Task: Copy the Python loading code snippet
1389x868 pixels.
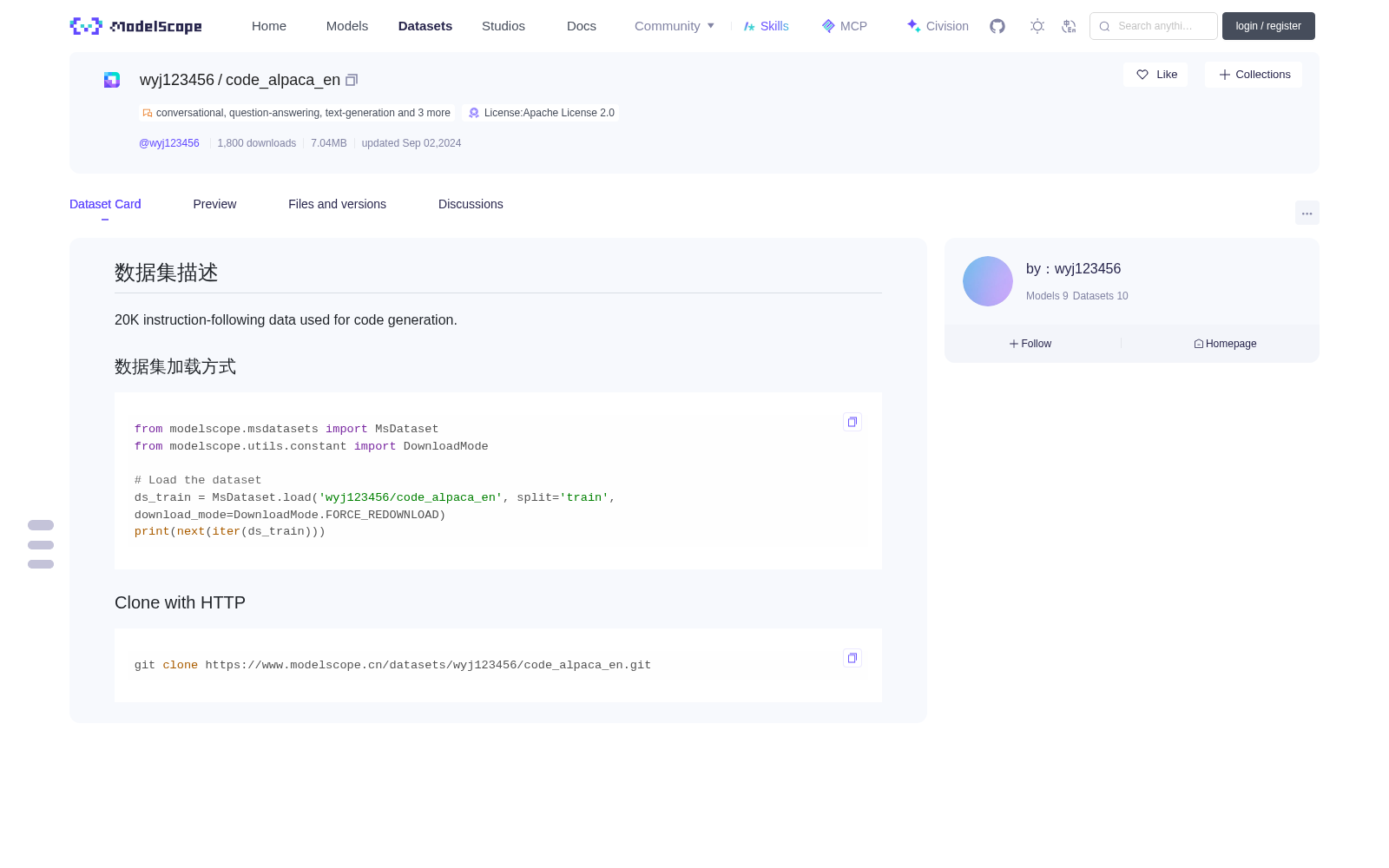Action: [x=852, y=422]
